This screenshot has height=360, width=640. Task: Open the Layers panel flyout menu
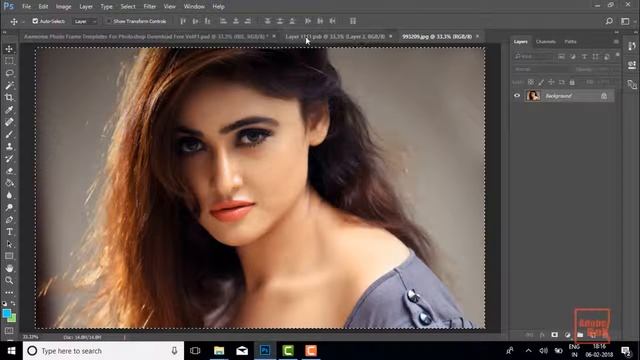click(x=616, y=42)
